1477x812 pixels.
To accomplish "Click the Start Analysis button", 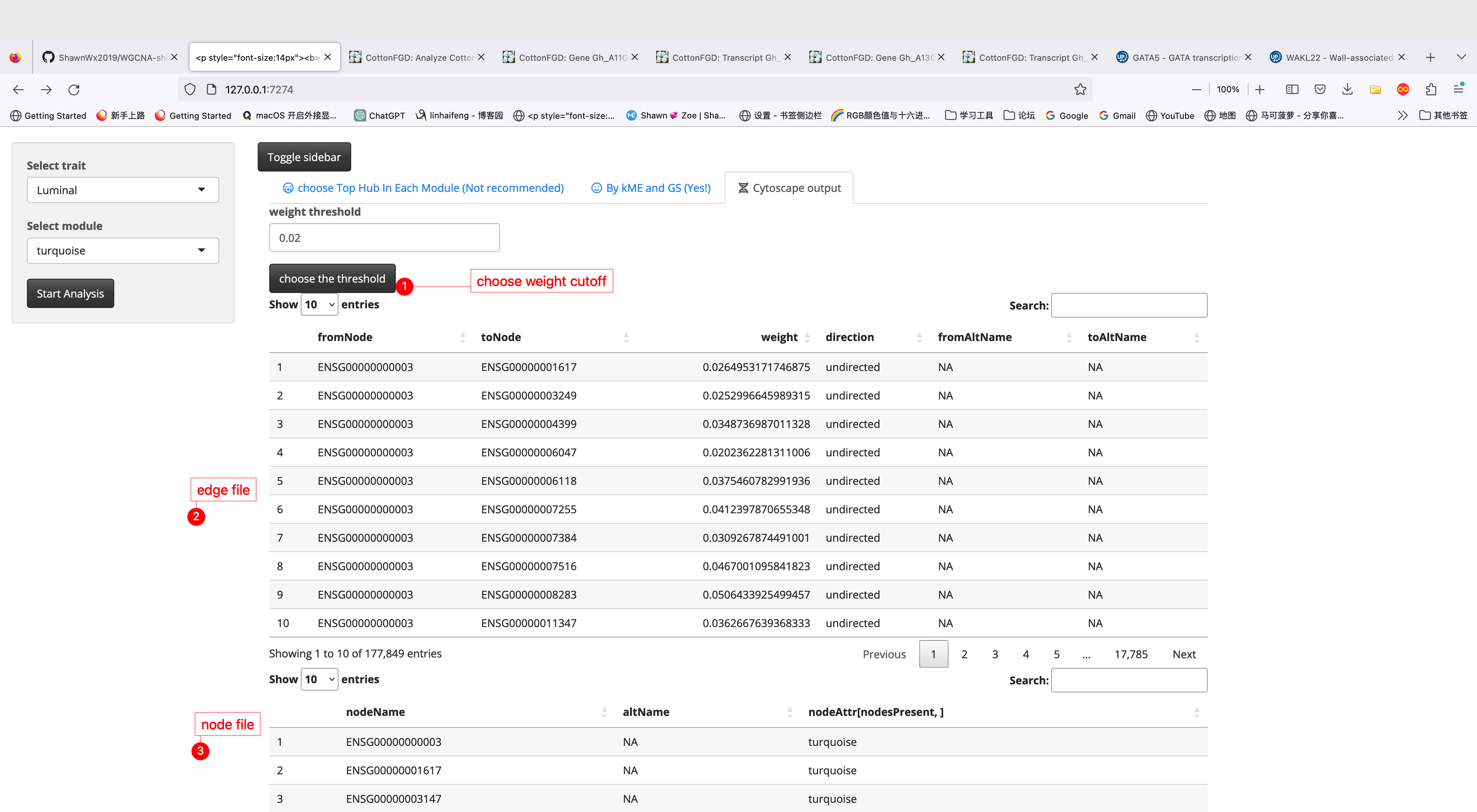I will point(70,293).
